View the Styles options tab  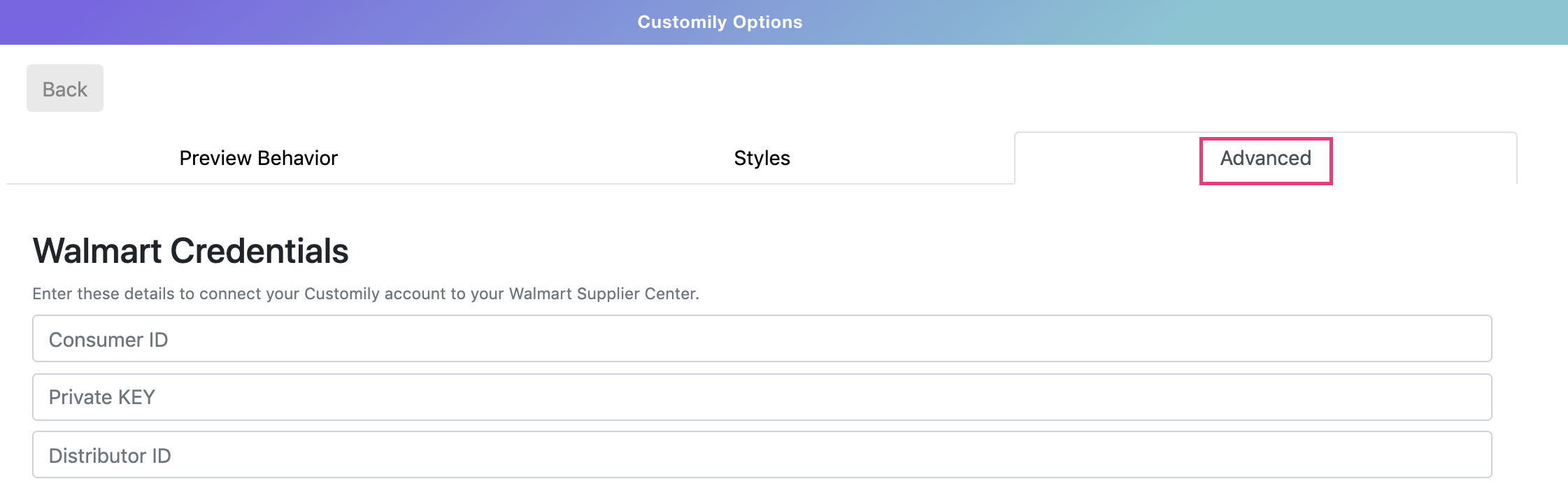[762, 158]
